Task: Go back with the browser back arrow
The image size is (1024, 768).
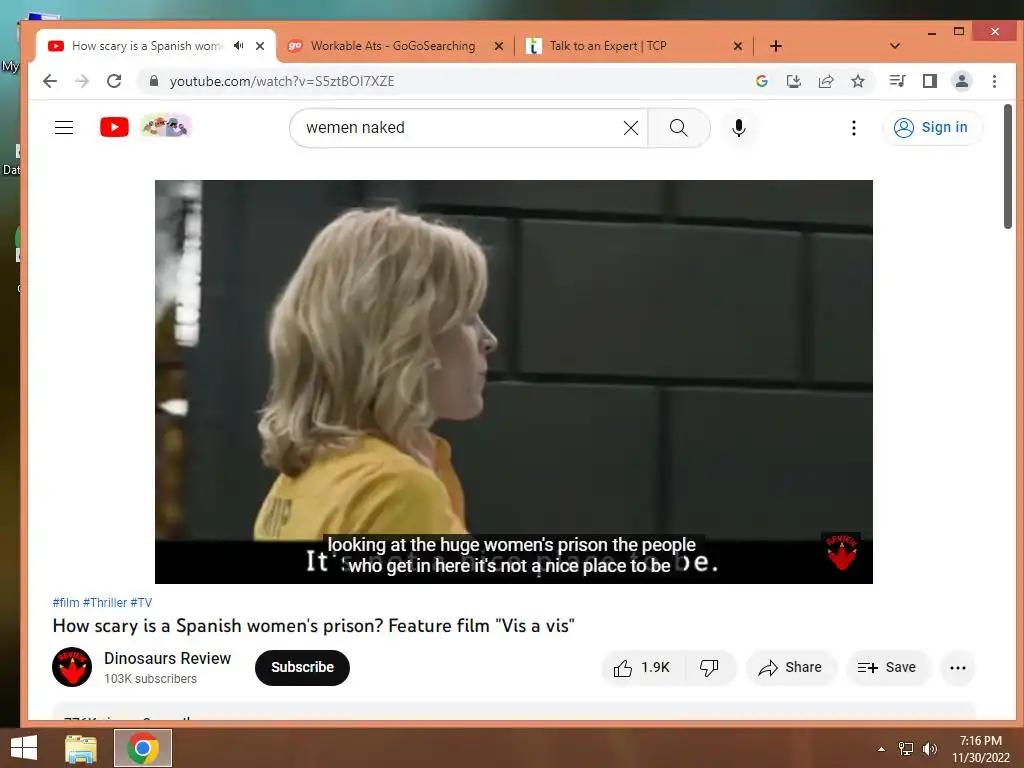Action: [x=50, y=81]
